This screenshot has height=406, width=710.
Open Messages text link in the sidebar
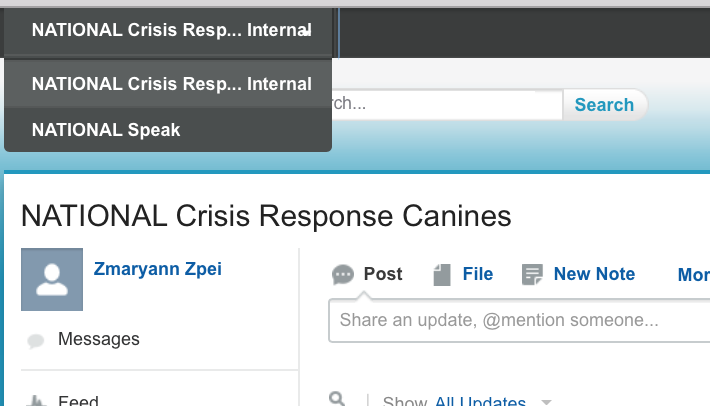coord(99,339)
